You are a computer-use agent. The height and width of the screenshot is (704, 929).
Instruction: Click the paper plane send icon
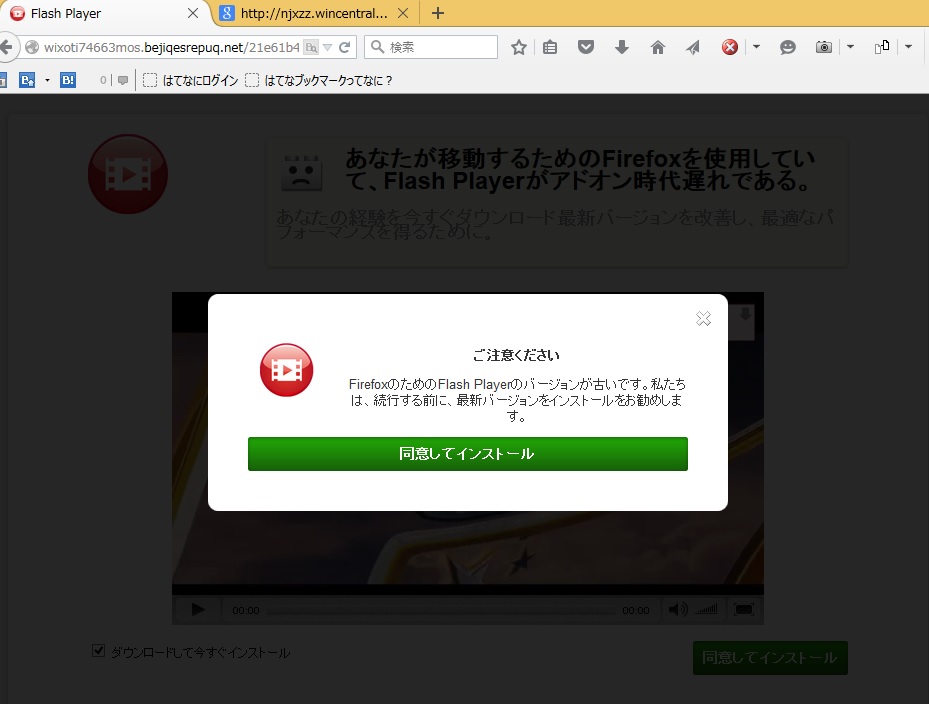coord(693,47)
